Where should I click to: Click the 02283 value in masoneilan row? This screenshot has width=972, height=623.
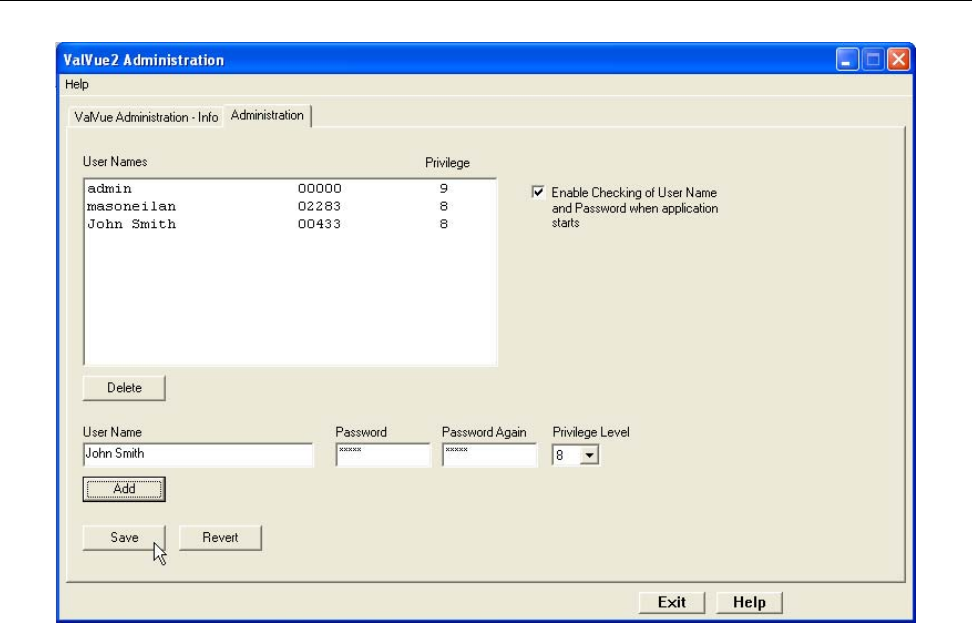point(319,206)
